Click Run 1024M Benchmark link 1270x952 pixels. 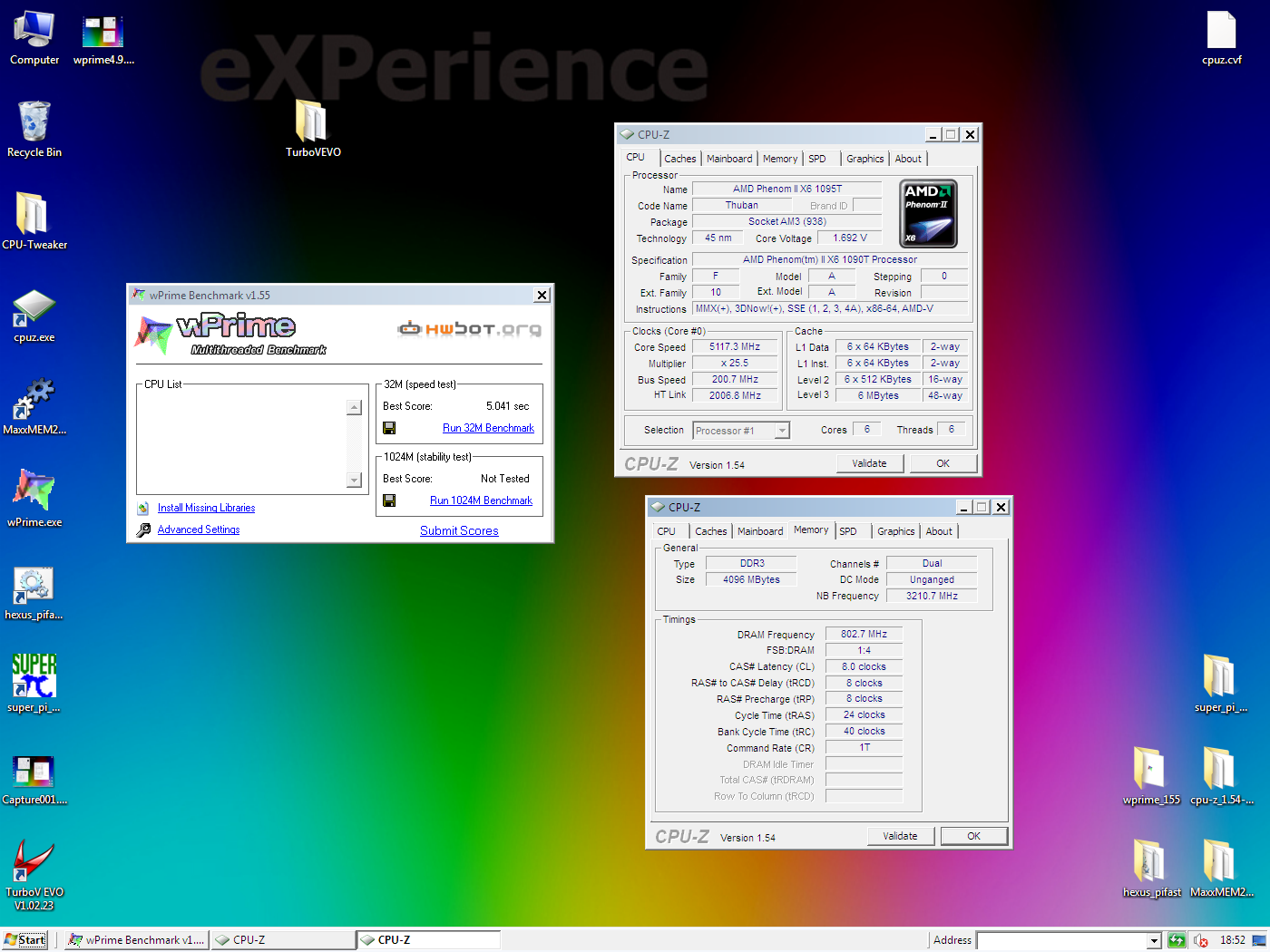point(481,500)
